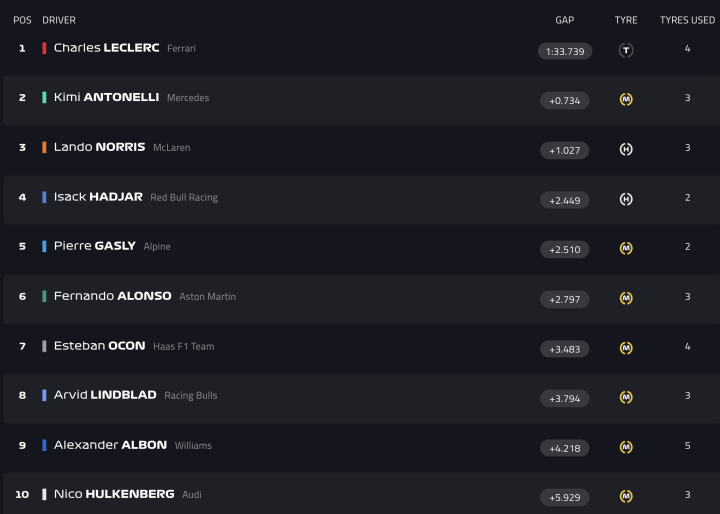Click Gasly's medium tyre icon
Screen dimensions: 720x514
click(x=626, y=248)
